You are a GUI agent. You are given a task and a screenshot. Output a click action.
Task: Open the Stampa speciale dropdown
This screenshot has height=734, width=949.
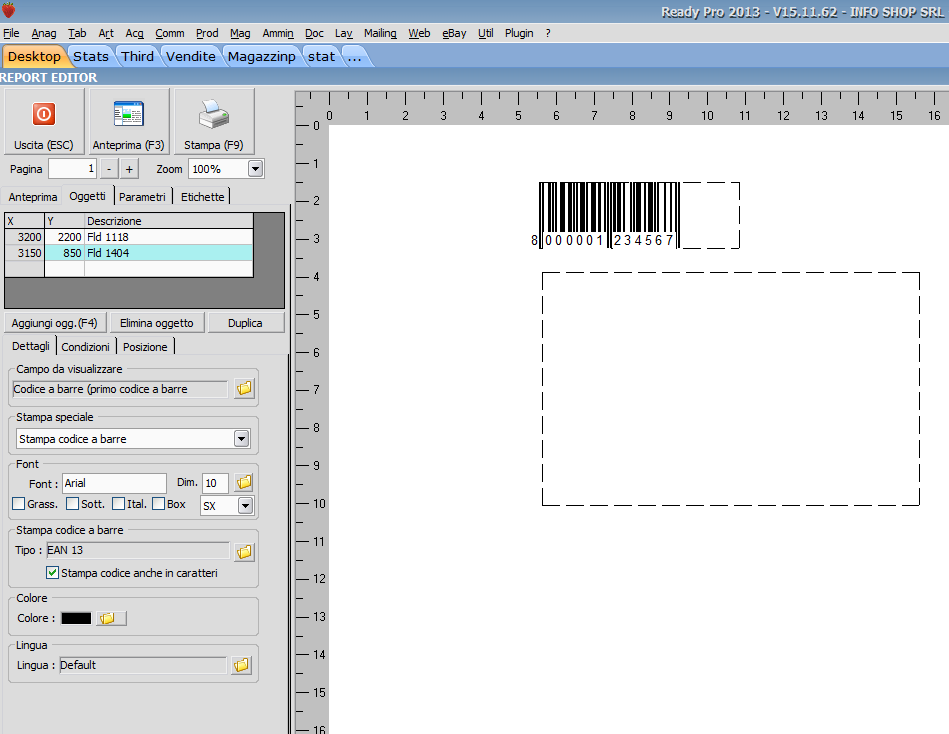241,439
